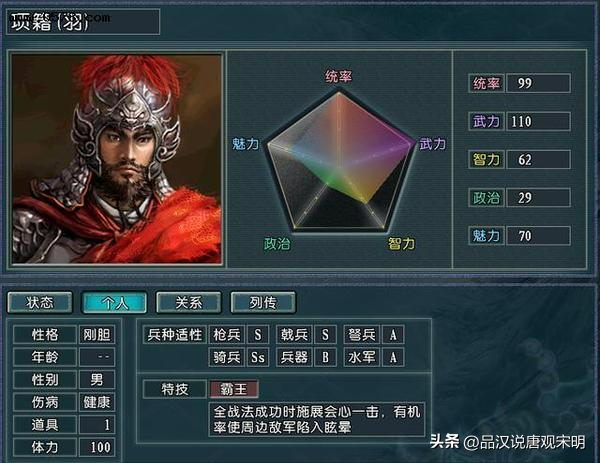The width and height of the screenshot is (600, 463).
Task: Select the 智力 stat label
Action: (486, 160)
